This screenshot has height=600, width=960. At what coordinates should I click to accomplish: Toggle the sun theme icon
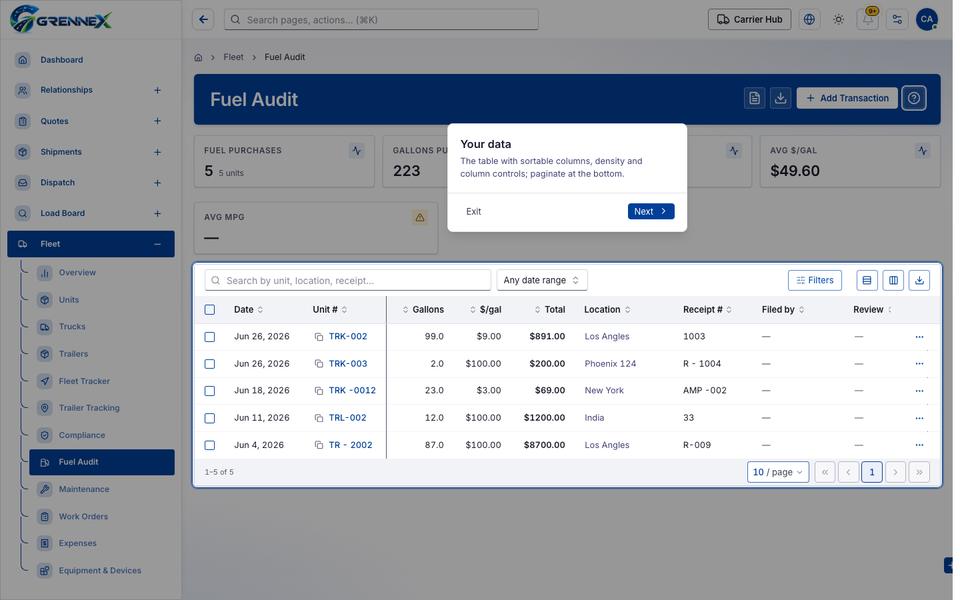838,20
